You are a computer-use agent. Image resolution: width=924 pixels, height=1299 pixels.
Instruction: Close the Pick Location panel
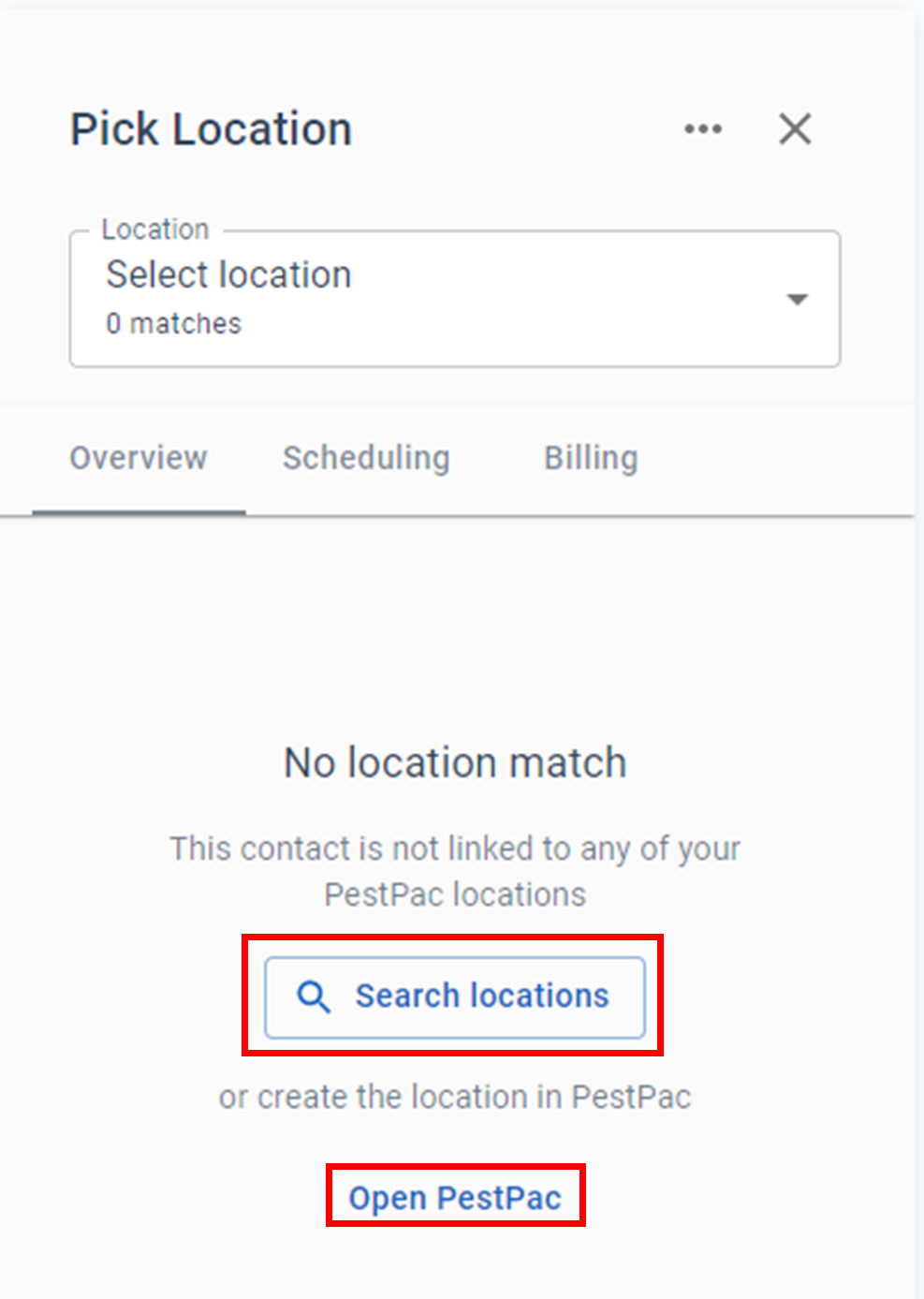[795, 129]
